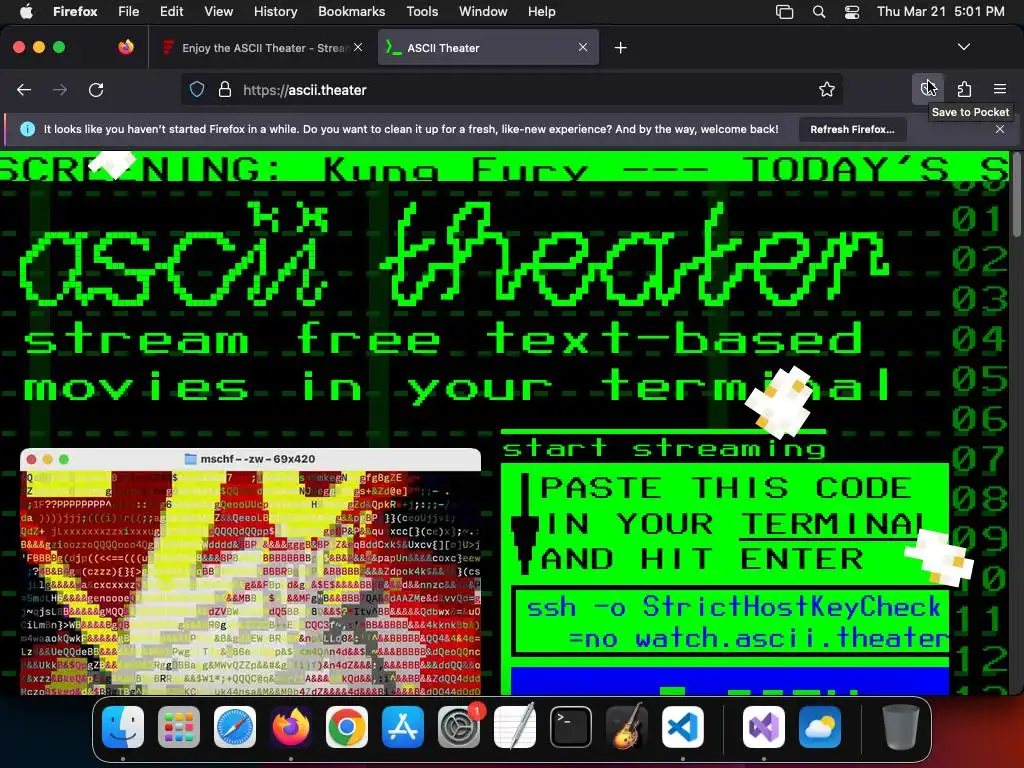Open Finder from the dock
The height and width of the screenshot is (768, 1024).
click(x=123, y=727)
